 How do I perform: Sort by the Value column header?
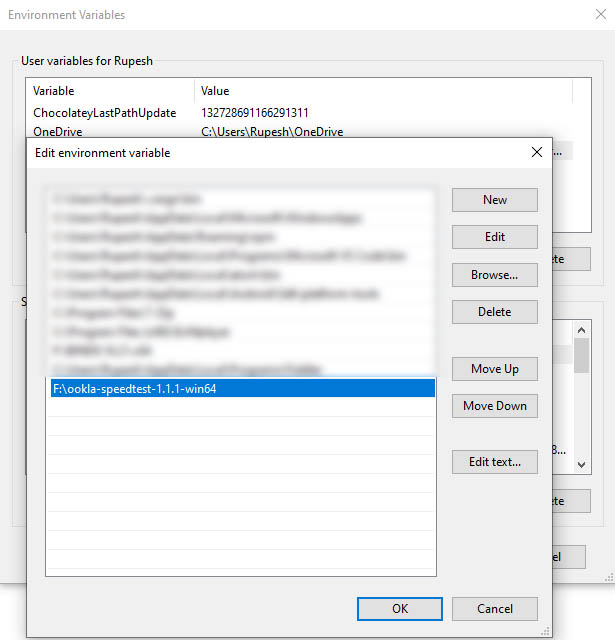[x=380, y=91]
